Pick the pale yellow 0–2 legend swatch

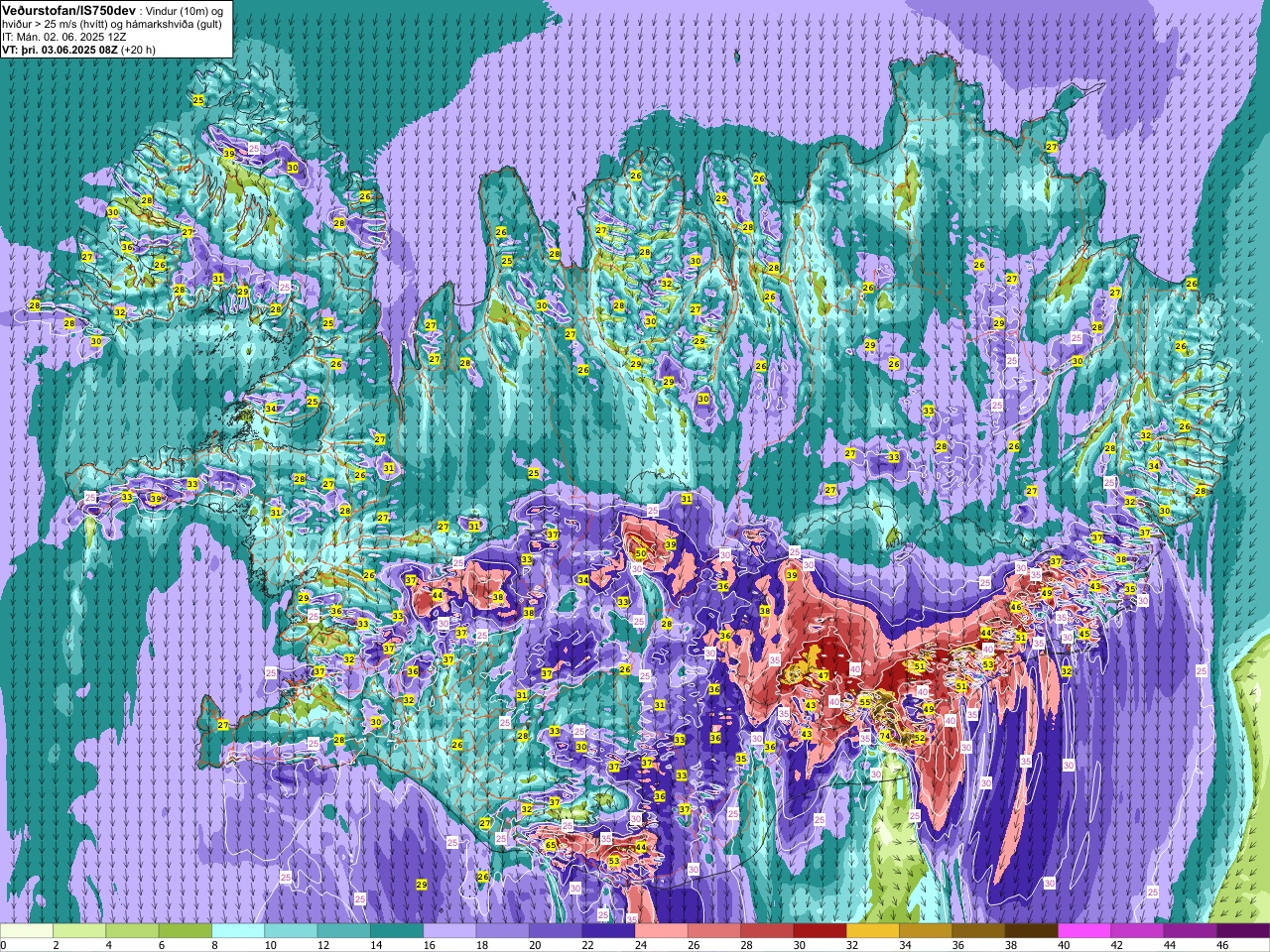[x=27, y=931]
